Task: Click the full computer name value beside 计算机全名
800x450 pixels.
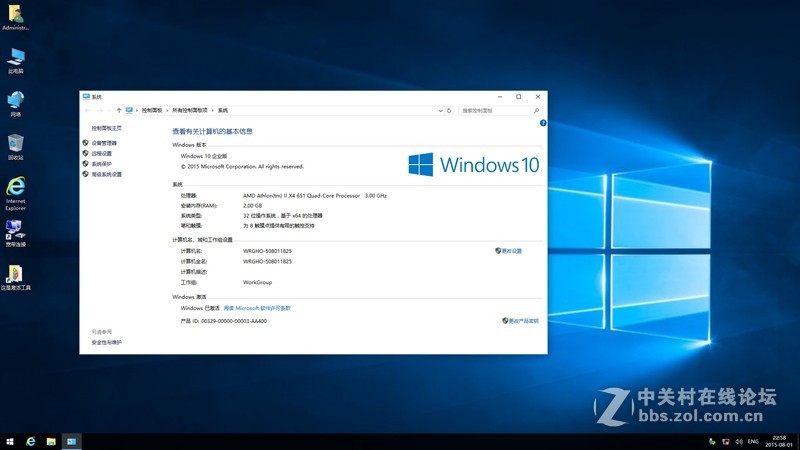Action: coord(267,261)
